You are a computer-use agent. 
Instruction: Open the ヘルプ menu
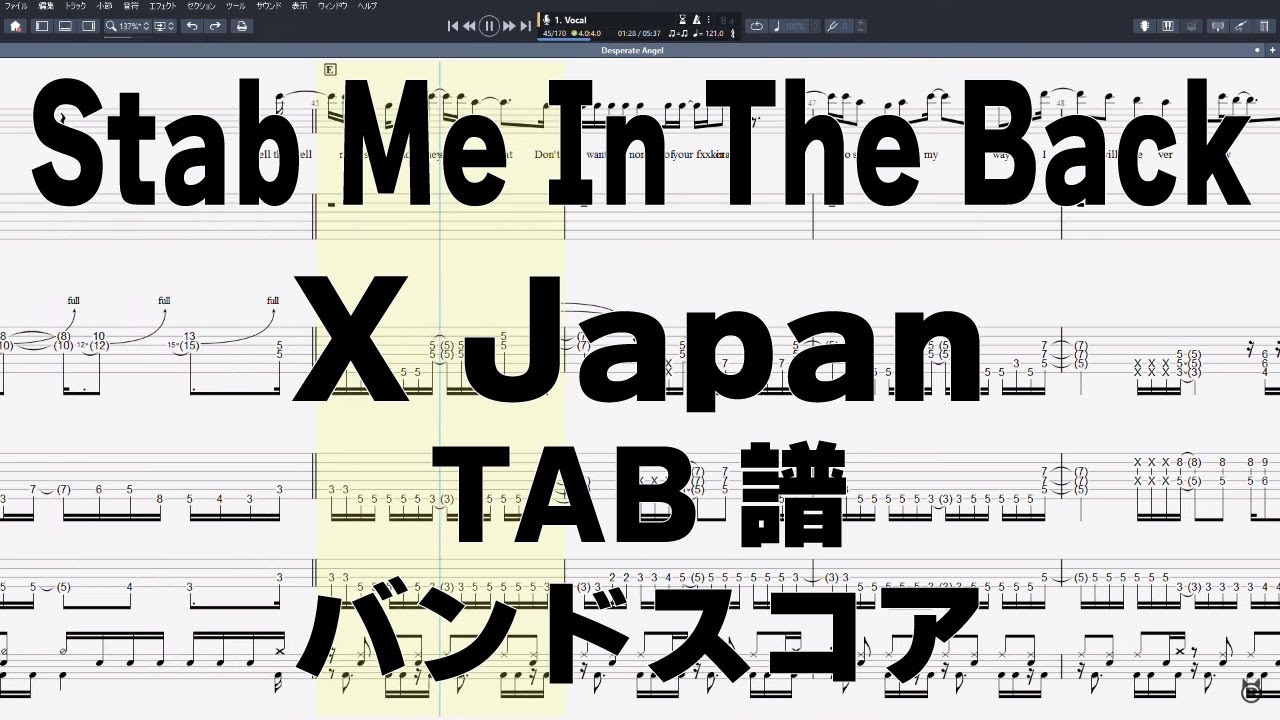pos(368,6)
